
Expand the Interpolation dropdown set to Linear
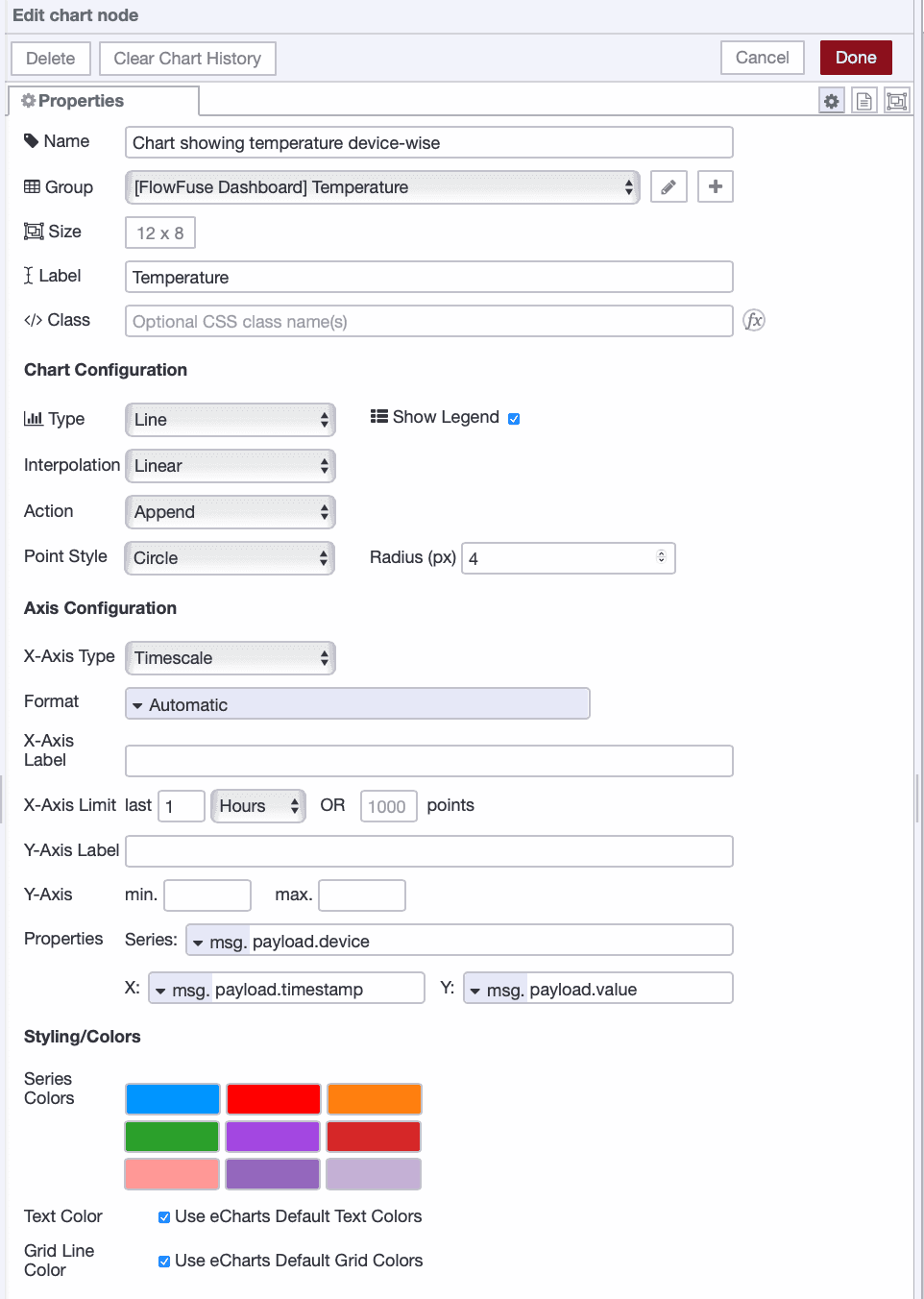tap(230, 465)
